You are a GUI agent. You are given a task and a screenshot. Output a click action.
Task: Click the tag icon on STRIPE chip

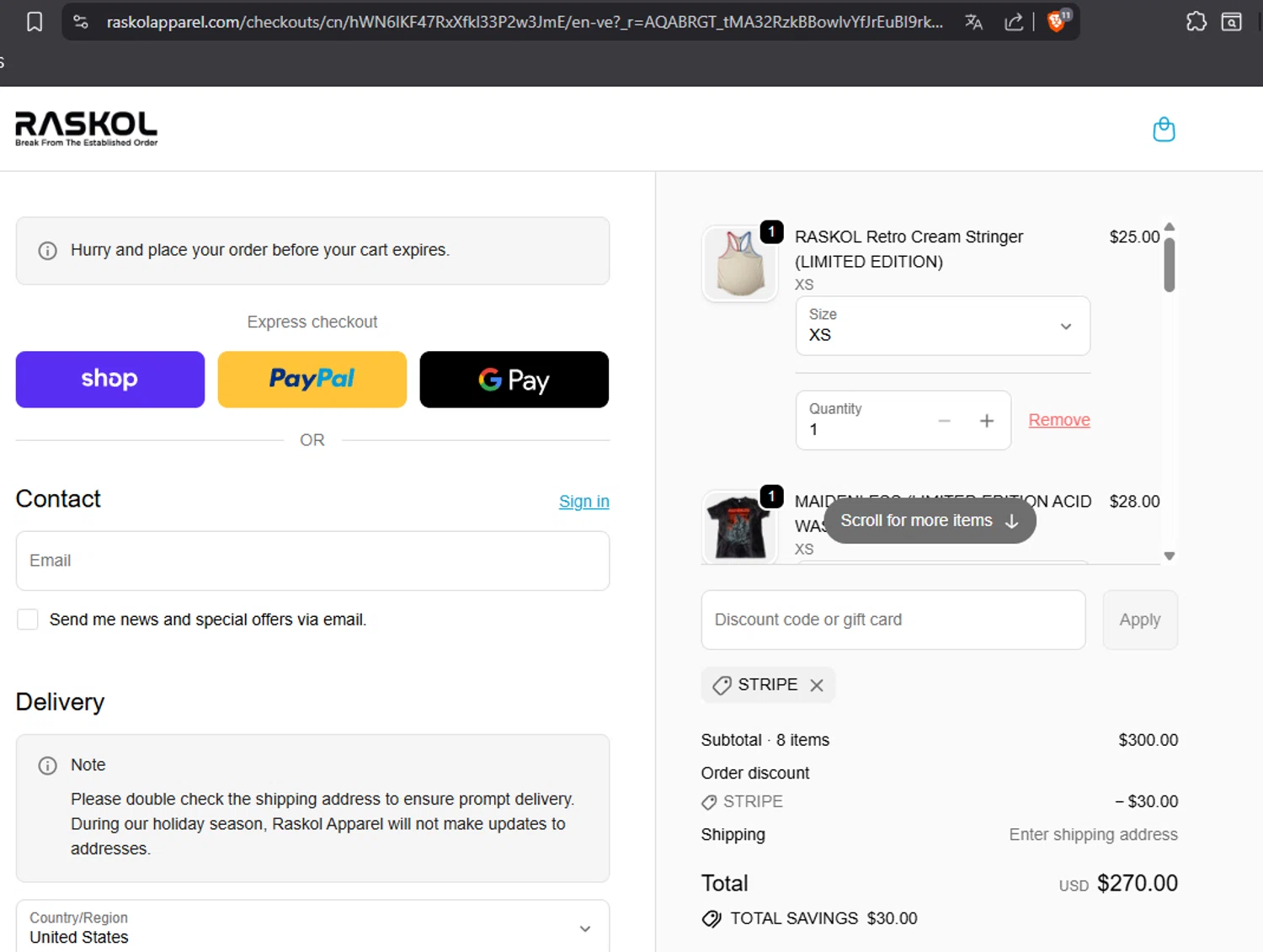(722, 685)
